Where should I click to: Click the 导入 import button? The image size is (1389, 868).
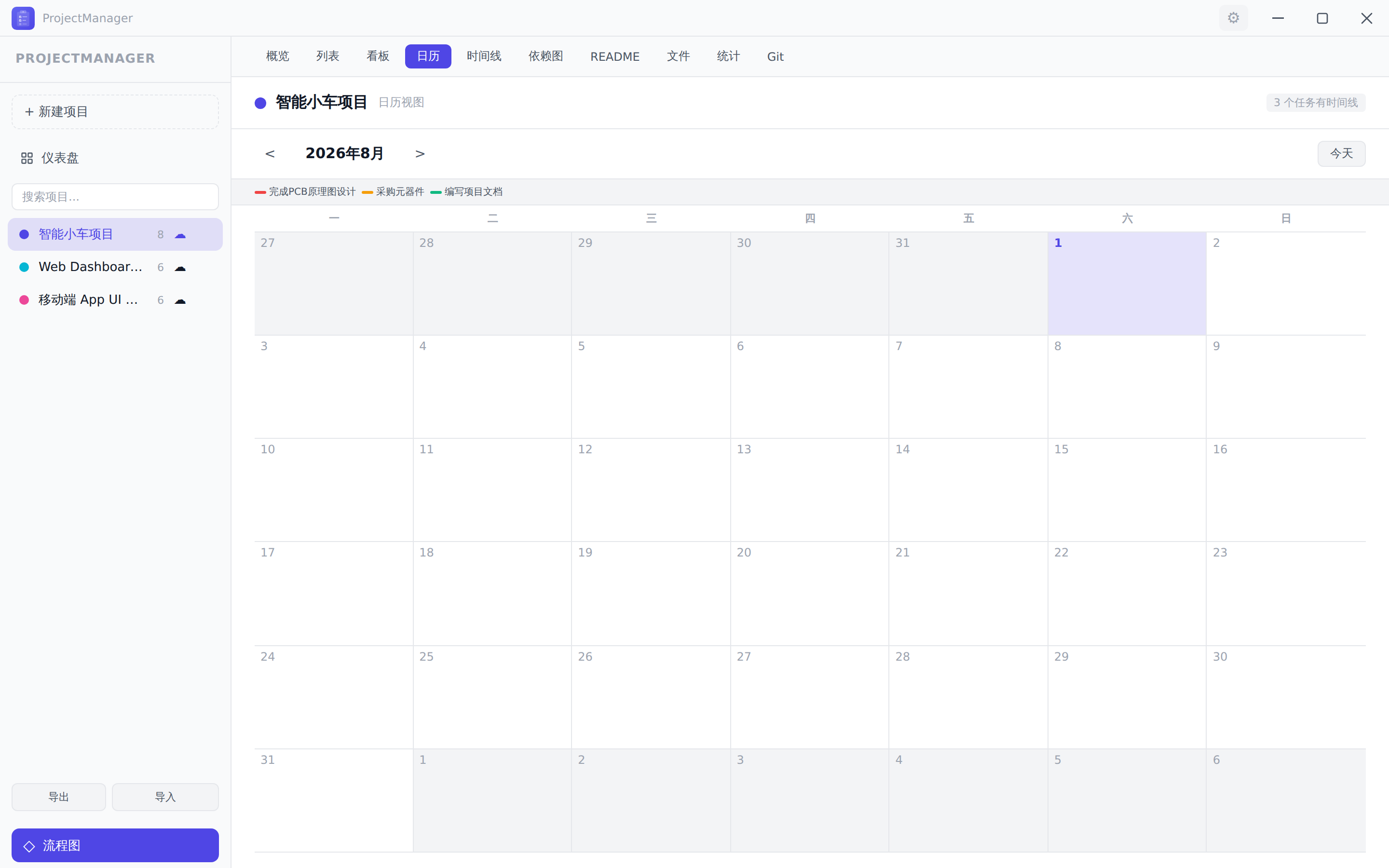165,797
